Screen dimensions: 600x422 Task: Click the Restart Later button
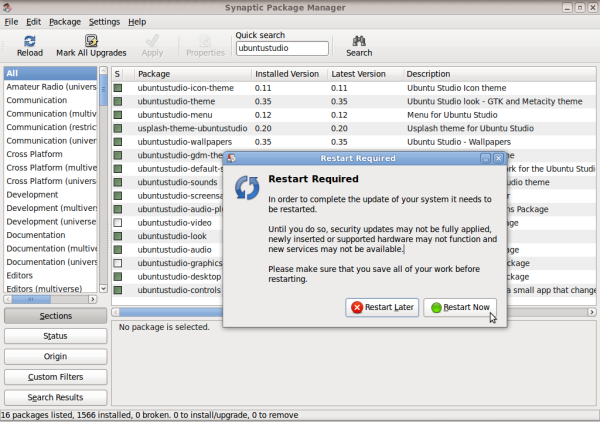pos(382,307)
